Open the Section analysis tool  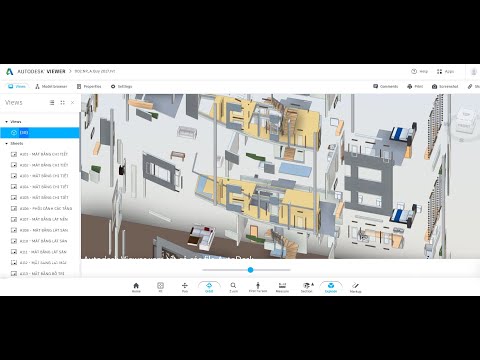point(307,287)
